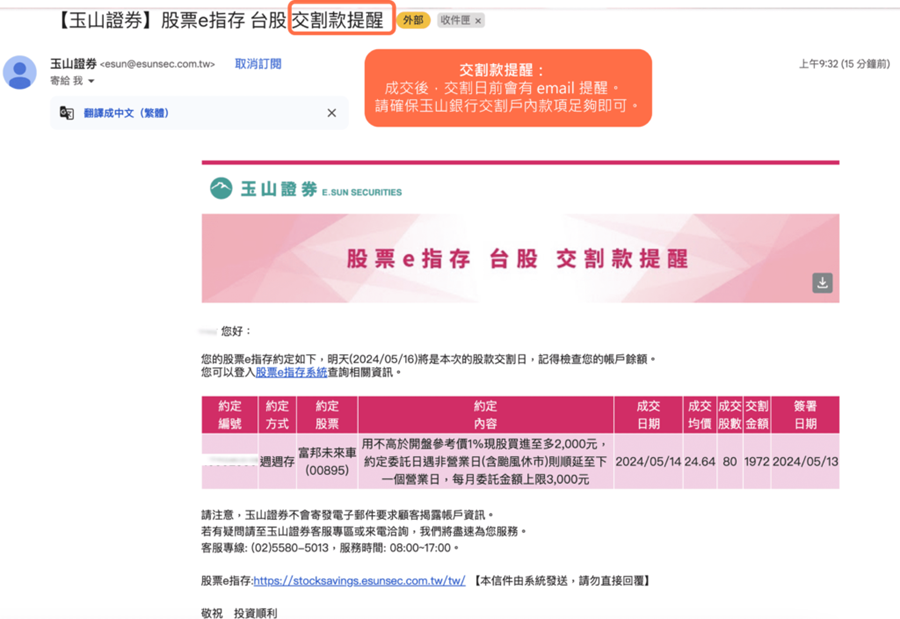Click the 約定股票 column header
This screenshot has height=619, width=900.
coord(327,415)
